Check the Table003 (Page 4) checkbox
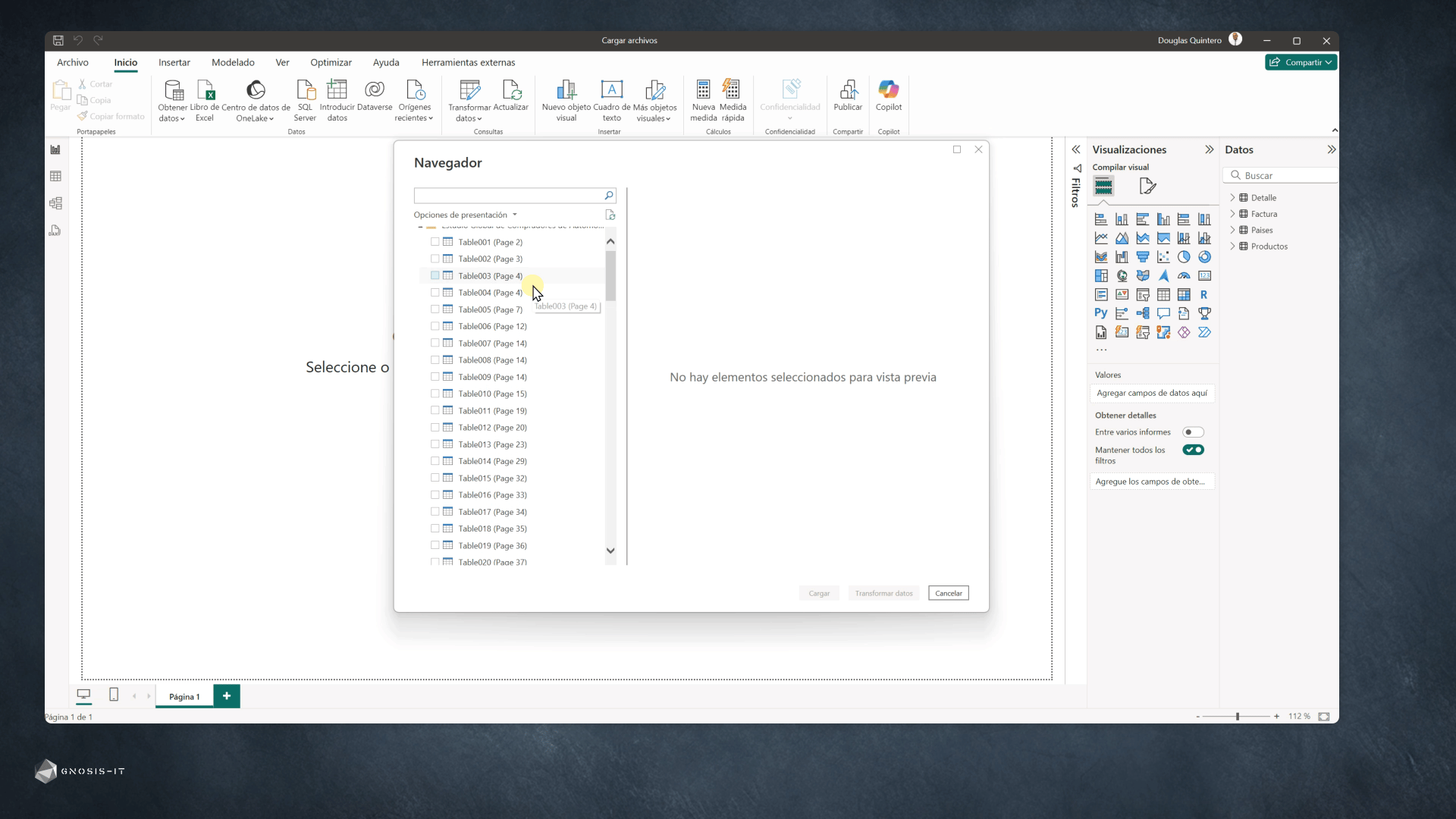 pos(435,275)
